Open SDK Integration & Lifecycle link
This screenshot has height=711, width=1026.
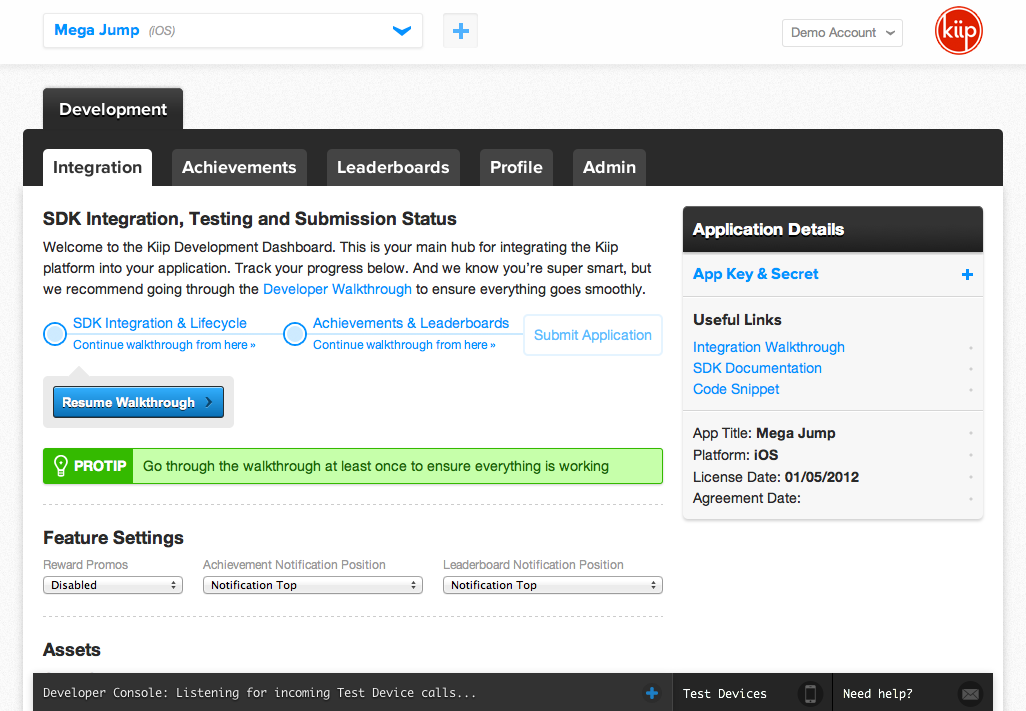(160, 323)
